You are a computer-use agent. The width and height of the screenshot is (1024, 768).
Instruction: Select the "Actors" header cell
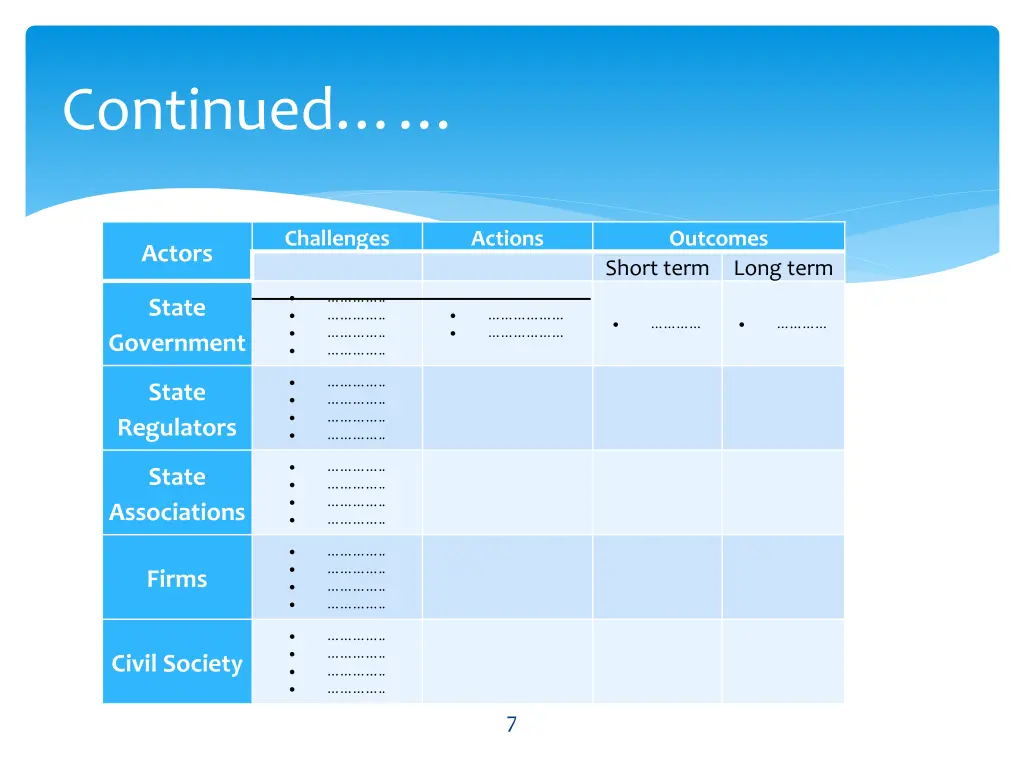coord(177,252)
